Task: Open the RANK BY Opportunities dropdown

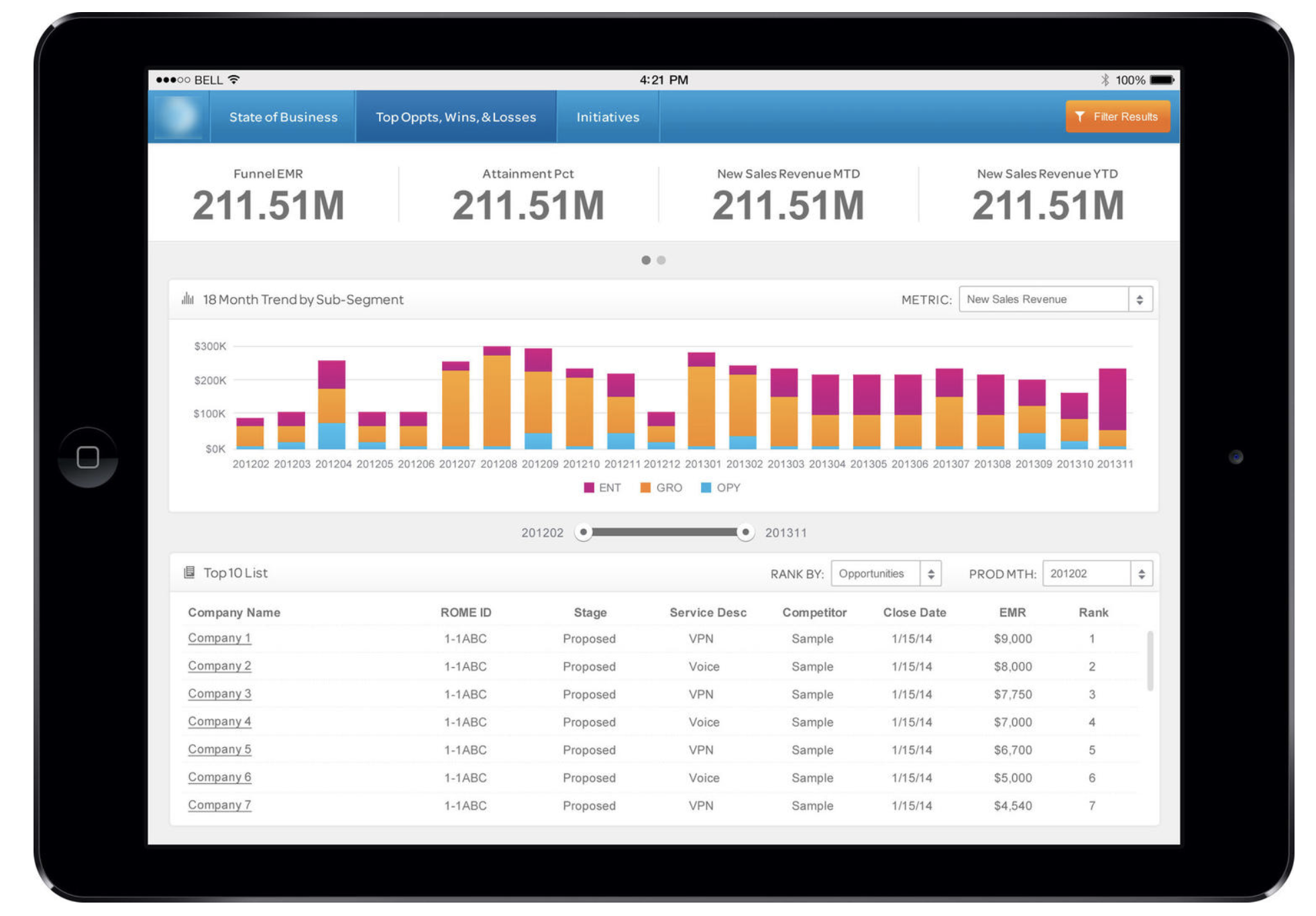Action: point(885,573)
